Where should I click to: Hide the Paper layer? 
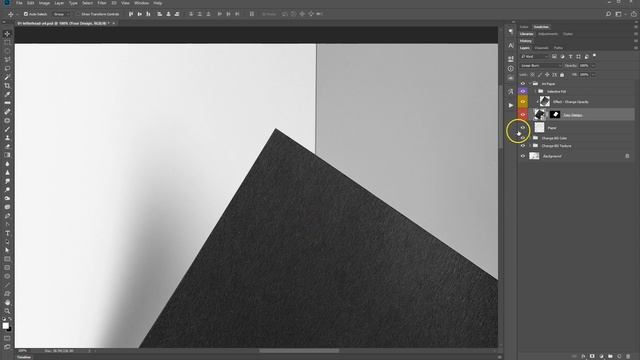pyautogui.click(x=523, y=128)
